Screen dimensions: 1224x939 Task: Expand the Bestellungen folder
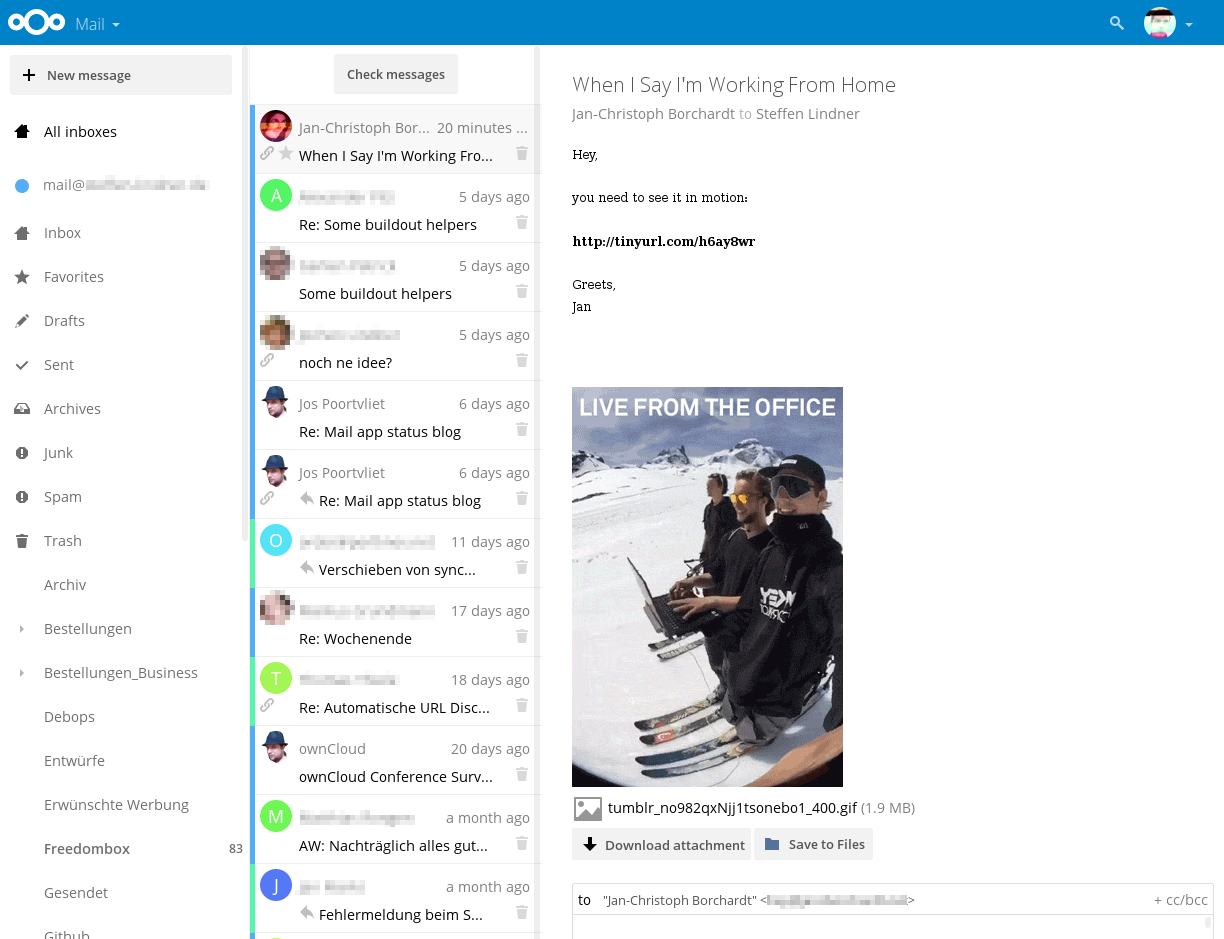(19, 628)
